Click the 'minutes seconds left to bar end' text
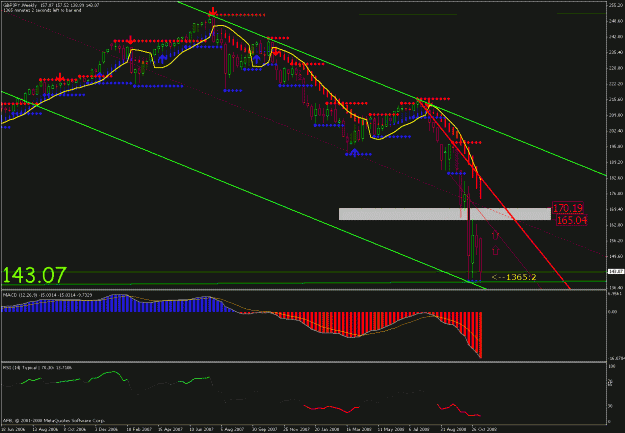This screenshot has width=625, height=433. [42, 10]
